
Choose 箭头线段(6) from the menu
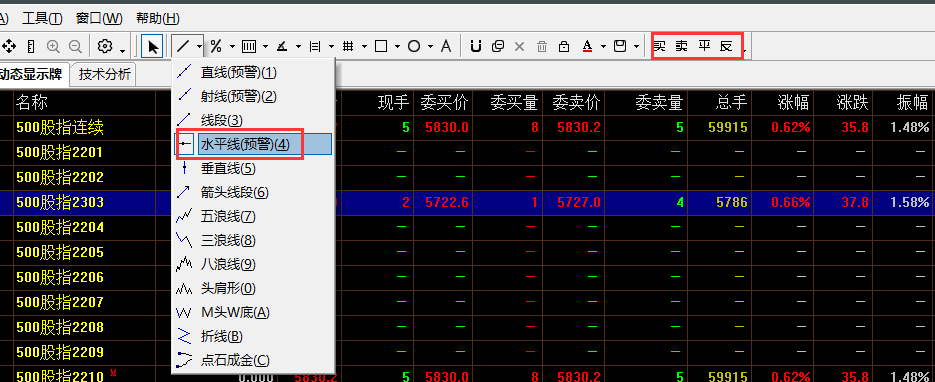(253, 192)
